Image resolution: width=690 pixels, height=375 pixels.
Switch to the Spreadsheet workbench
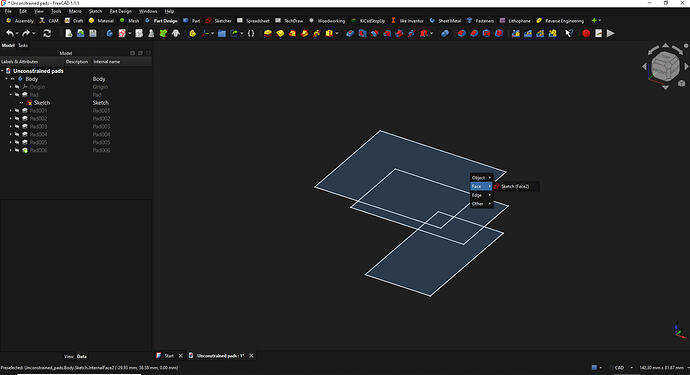tap(253, 21)
